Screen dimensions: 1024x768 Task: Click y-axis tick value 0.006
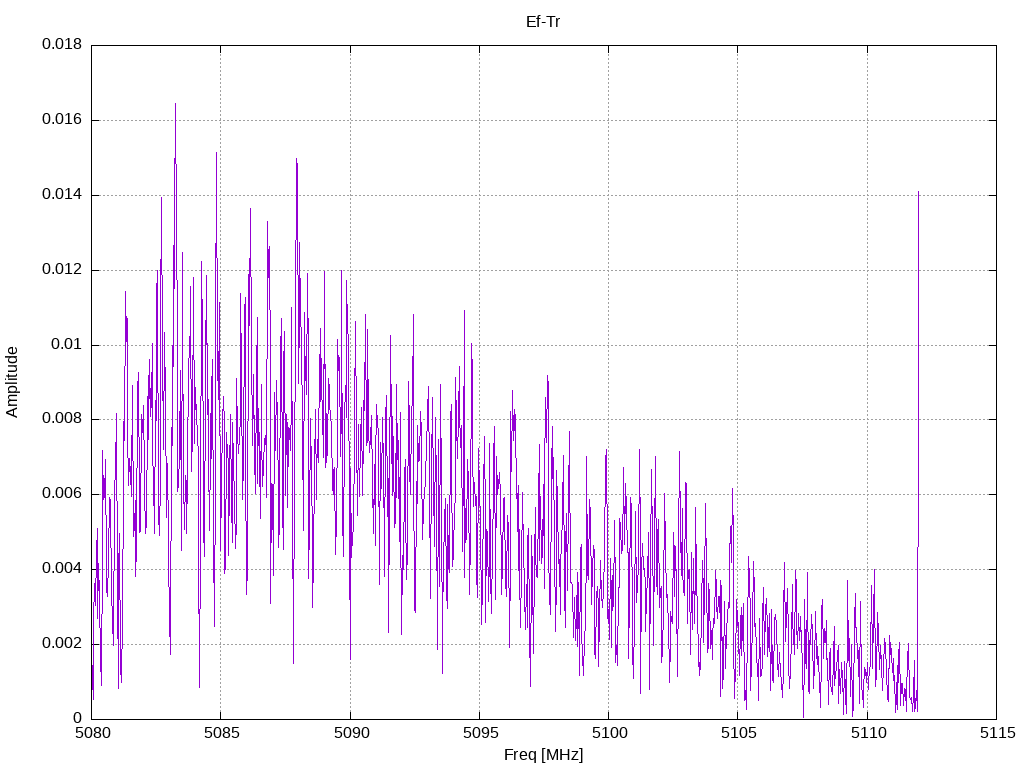[x=62, y=494]
